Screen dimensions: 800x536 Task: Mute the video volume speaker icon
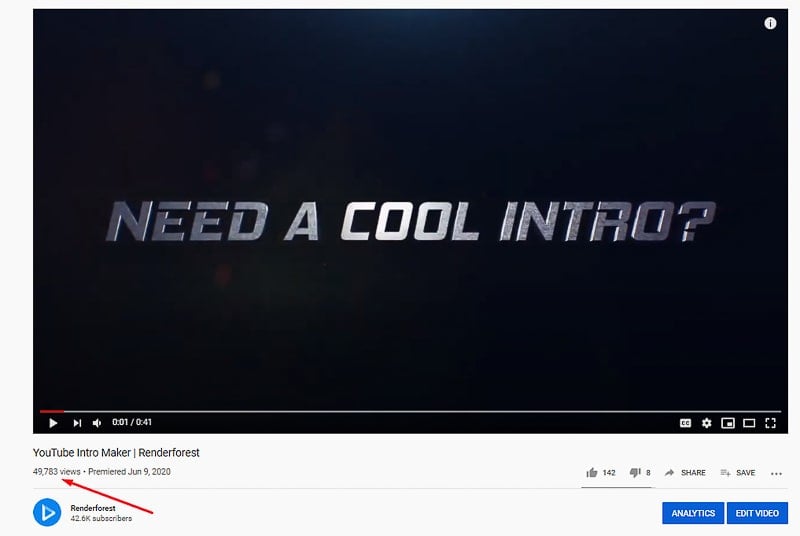97,423
